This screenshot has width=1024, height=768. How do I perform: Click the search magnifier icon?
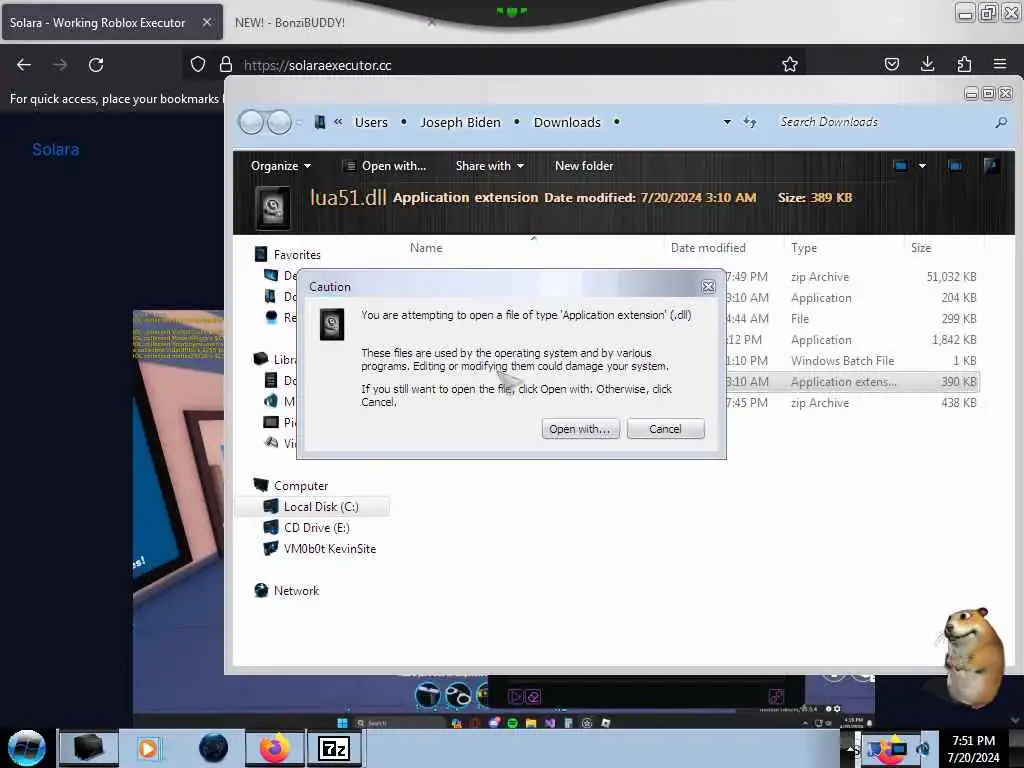pyautogui.click(x=1000, y=122)
